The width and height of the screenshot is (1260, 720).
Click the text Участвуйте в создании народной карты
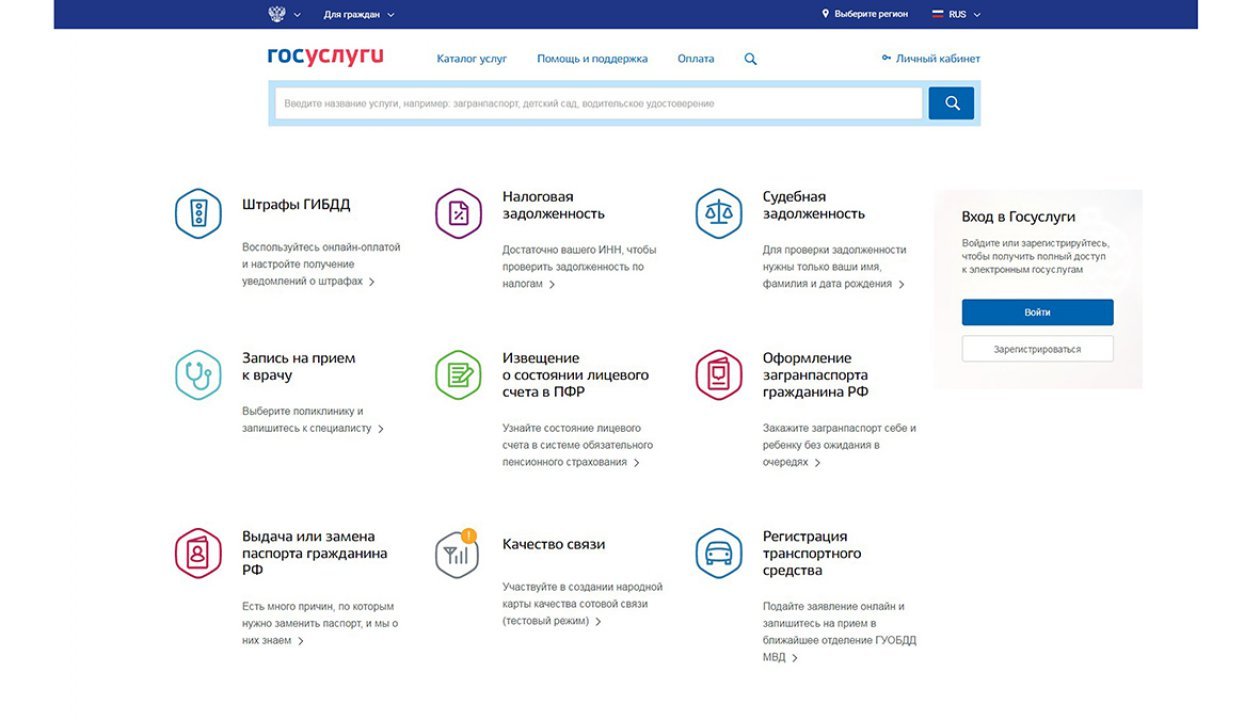pyautogui.click(x=582, y=595)
